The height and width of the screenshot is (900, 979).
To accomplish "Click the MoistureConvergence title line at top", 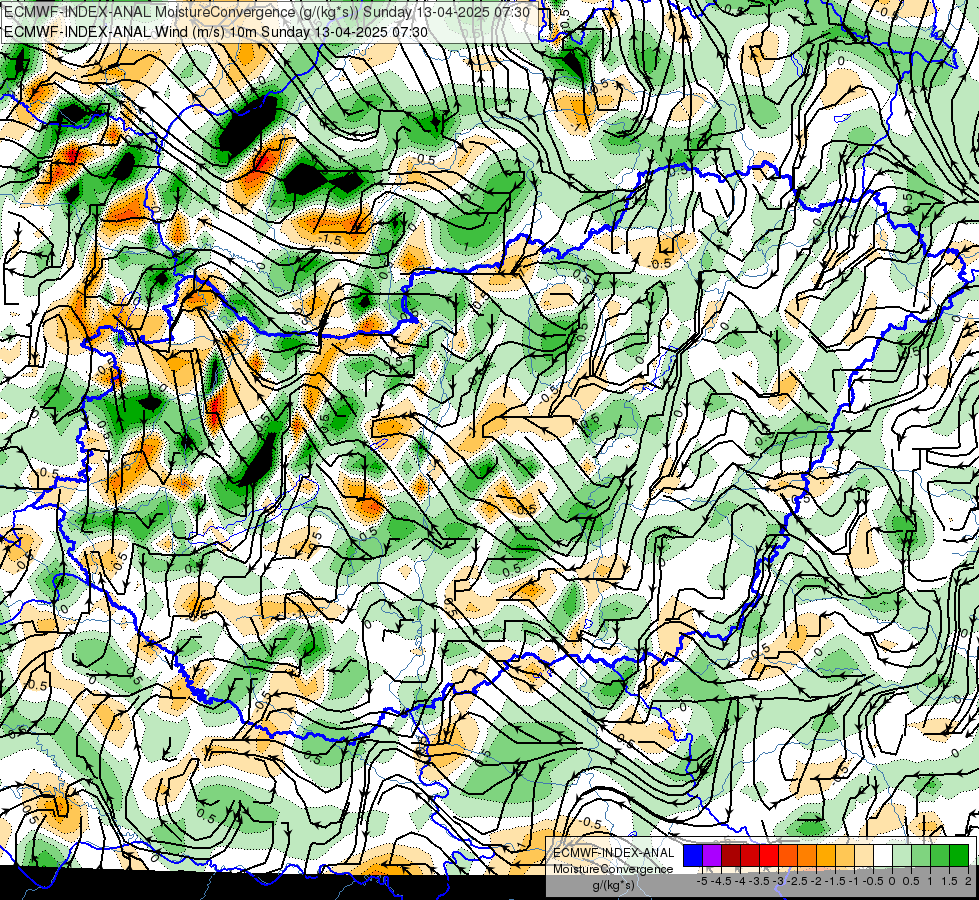I will coord(267,12).
